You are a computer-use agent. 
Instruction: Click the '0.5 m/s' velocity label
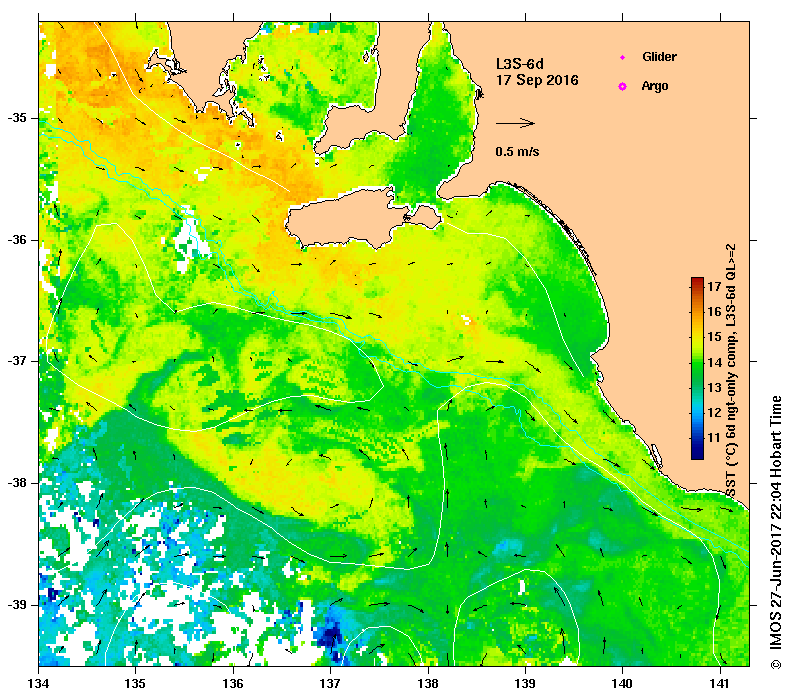point(517,151)
